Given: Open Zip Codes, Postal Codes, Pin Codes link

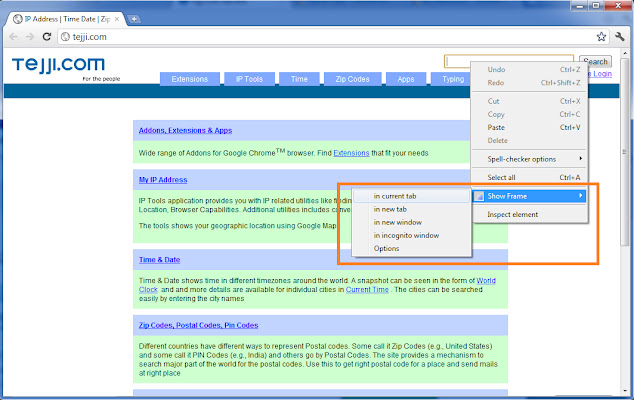Looking at the screenshot, I should (199, 325).
